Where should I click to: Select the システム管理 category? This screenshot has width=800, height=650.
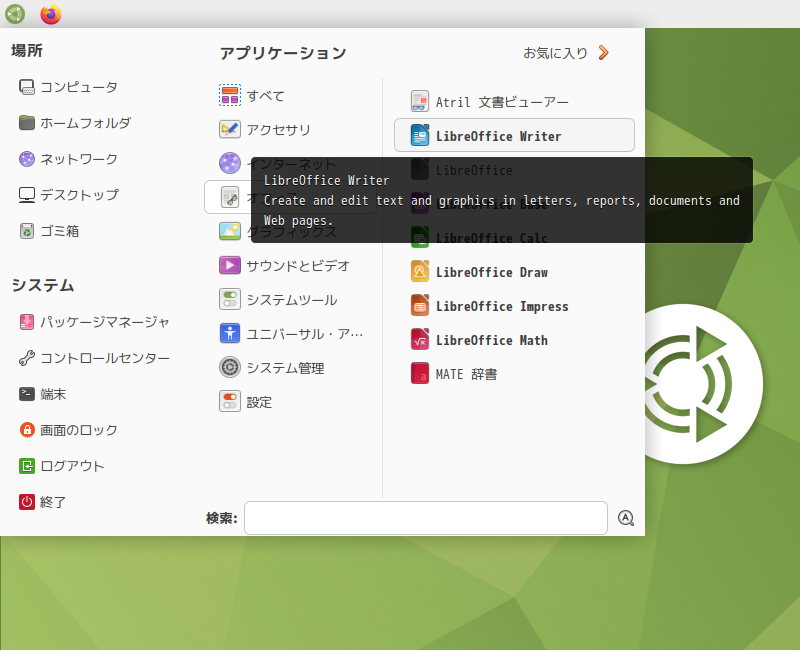coord(271,367)
